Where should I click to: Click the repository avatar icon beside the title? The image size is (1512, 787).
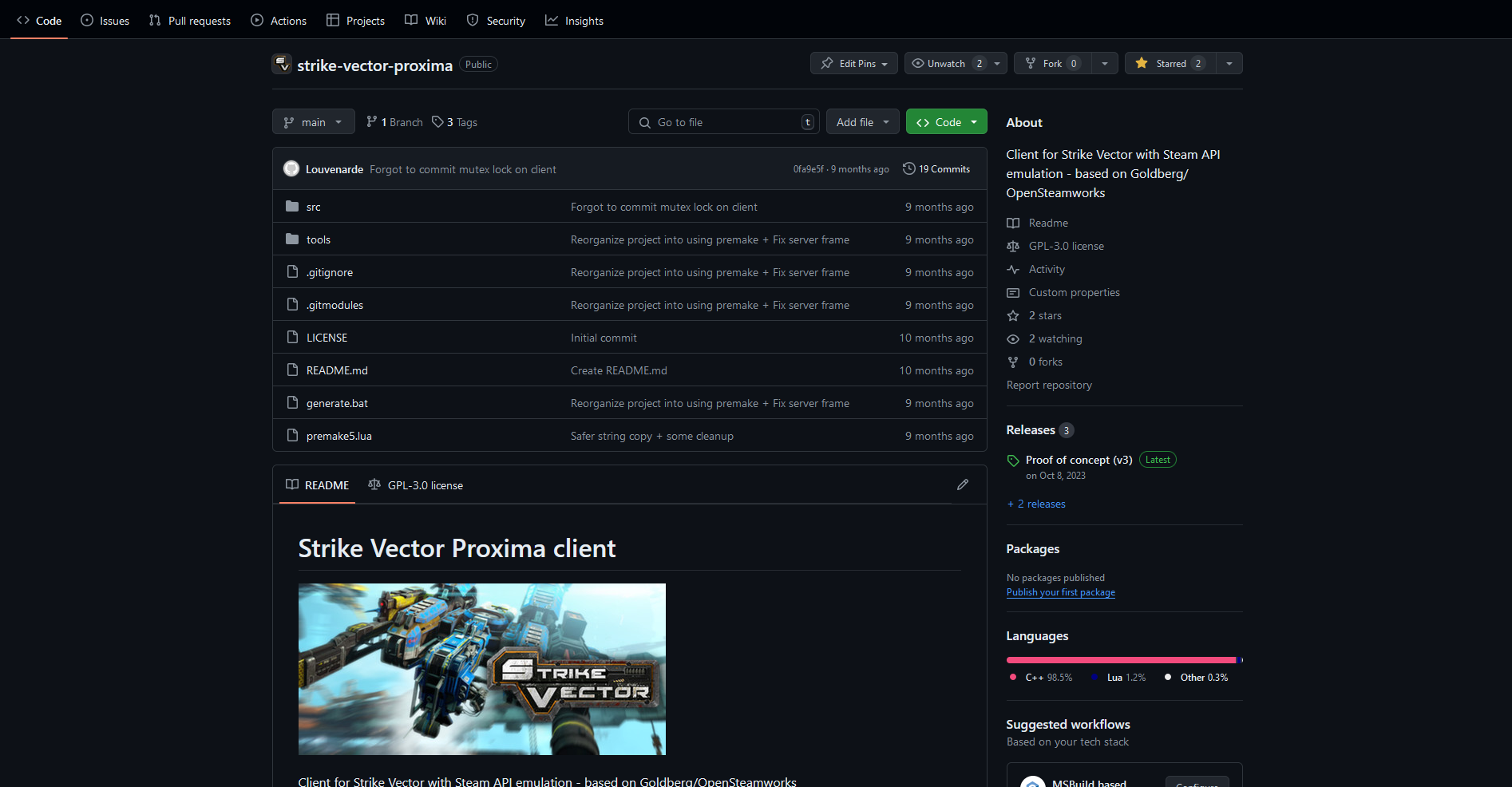tap(282, 64)
